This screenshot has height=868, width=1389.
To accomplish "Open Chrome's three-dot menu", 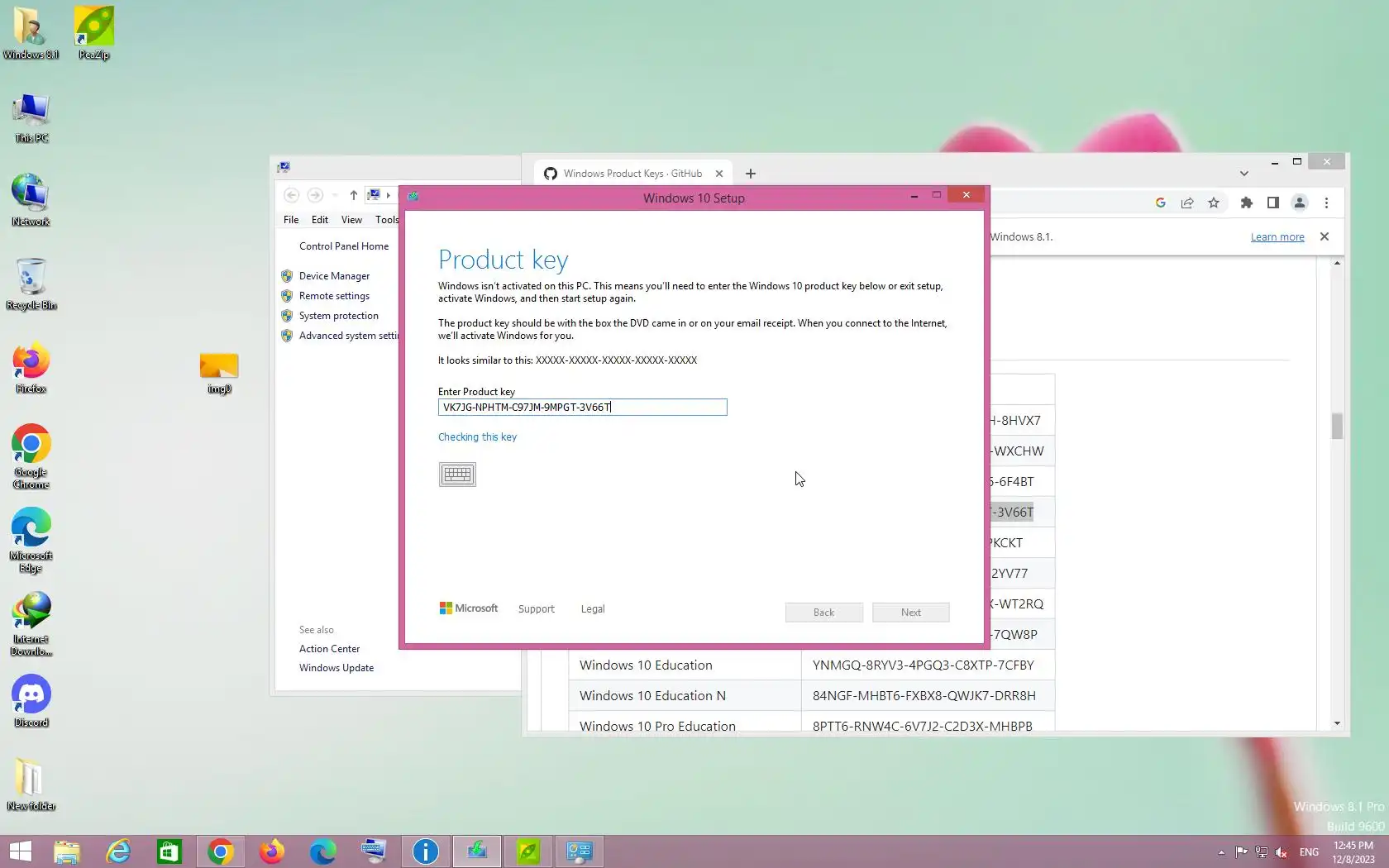I will (x=1326, y=203).
